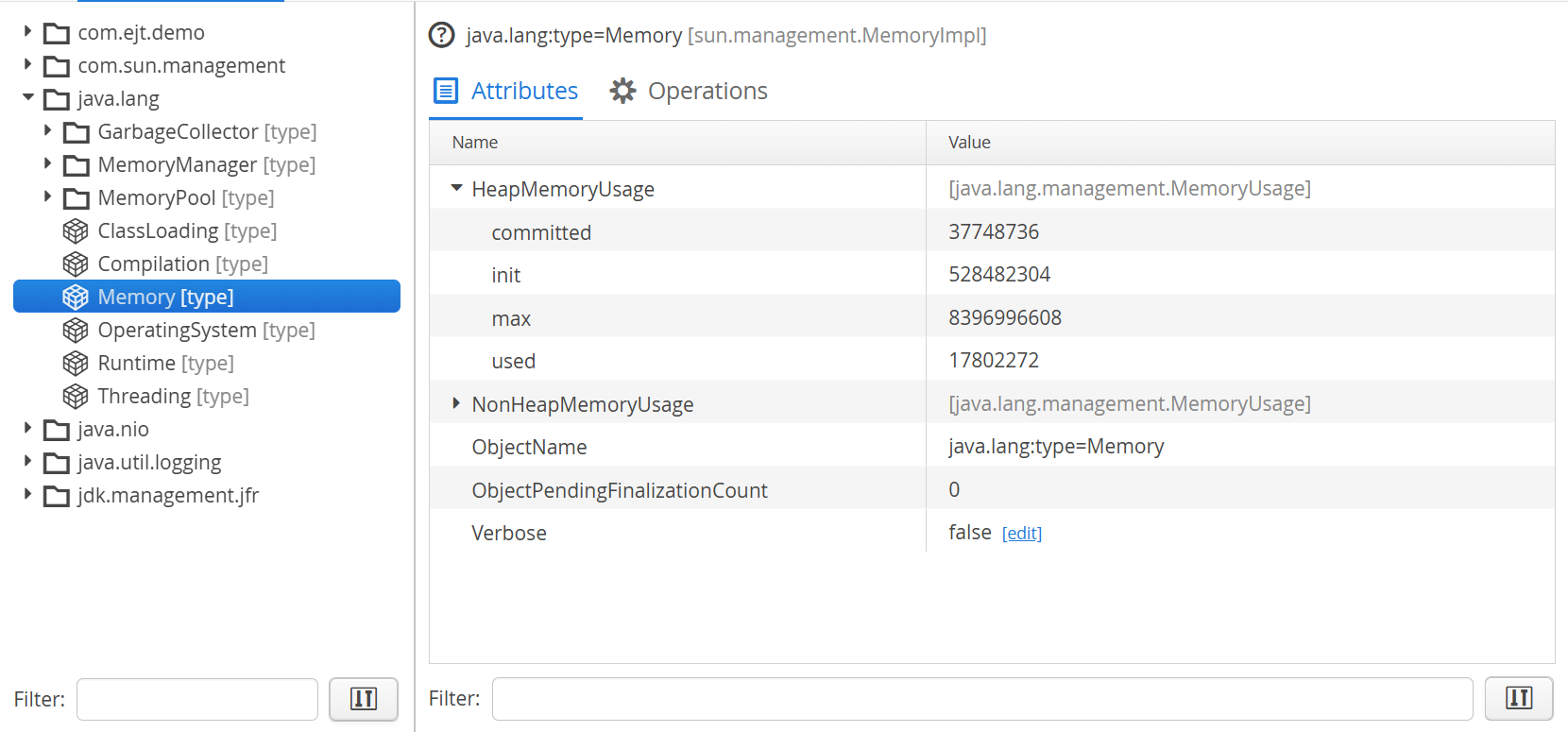Click the help question mark icon

click(441, 35)
